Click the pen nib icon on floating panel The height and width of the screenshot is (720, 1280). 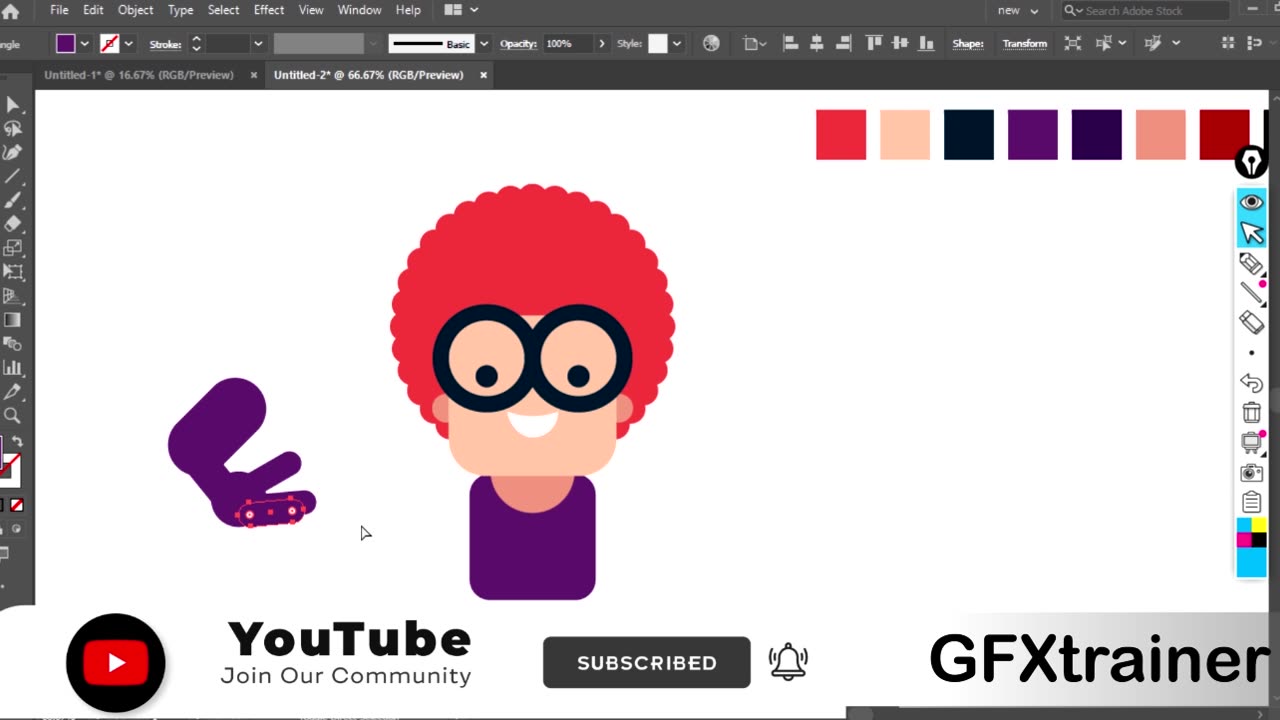coord(1251,162)
